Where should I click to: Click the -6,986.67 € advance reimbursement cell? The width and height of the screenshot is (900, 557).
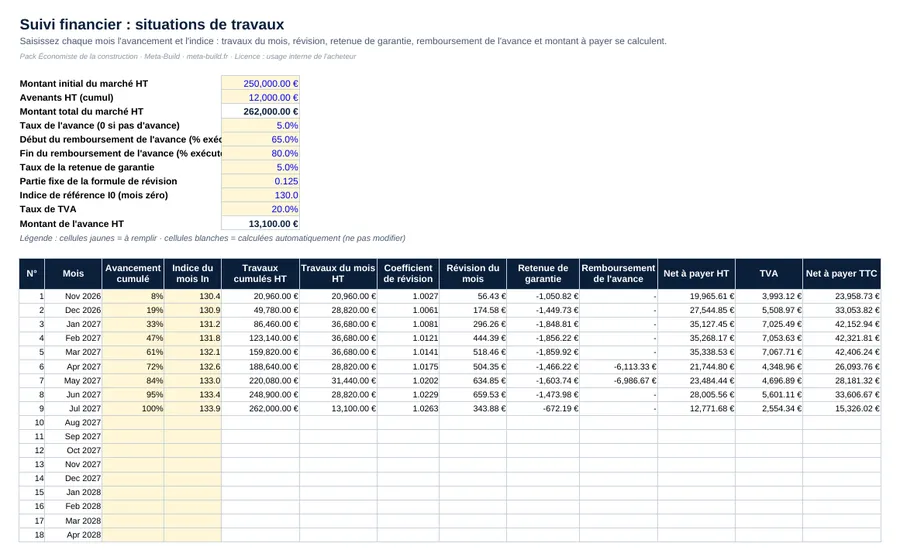(x=618, y=381)
